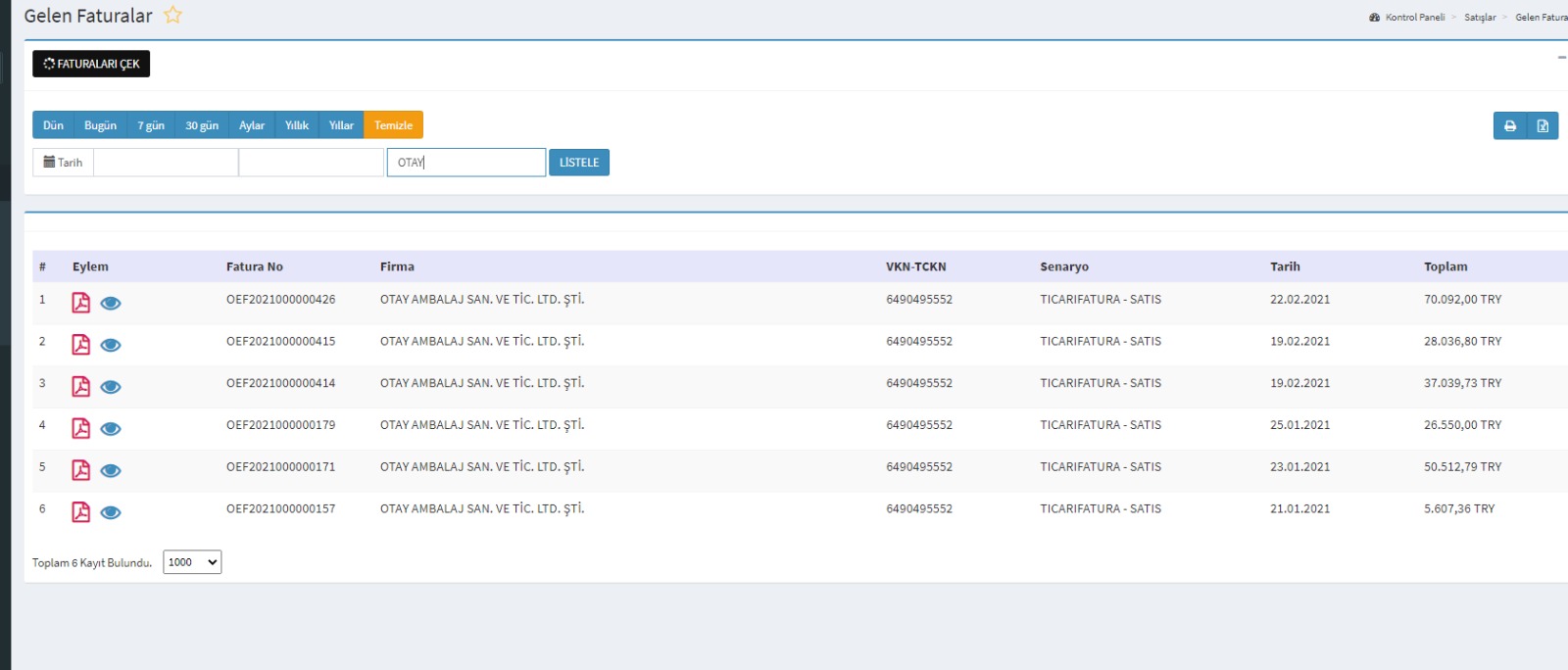The height and width of the screenshot is (670, 1568).
Task: Click the print icon button
Action: [1509, 125]
